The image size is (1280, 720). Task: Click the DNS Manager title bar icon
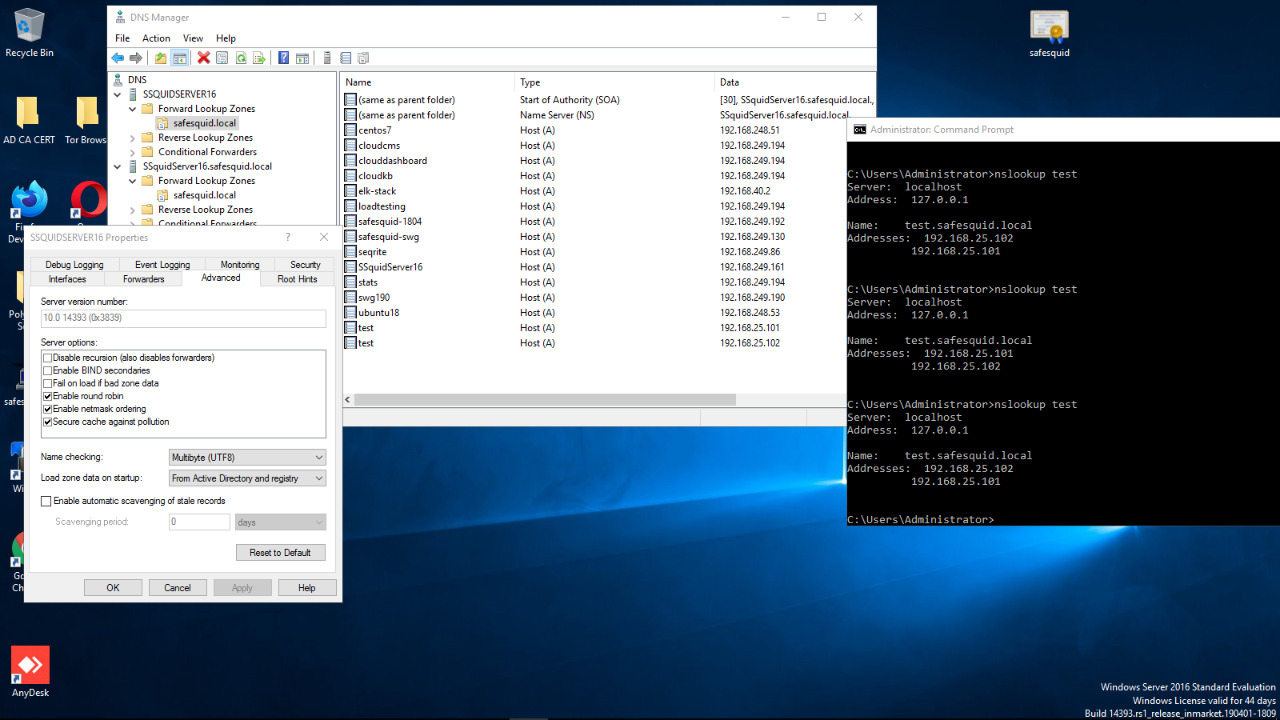point(119,17)
